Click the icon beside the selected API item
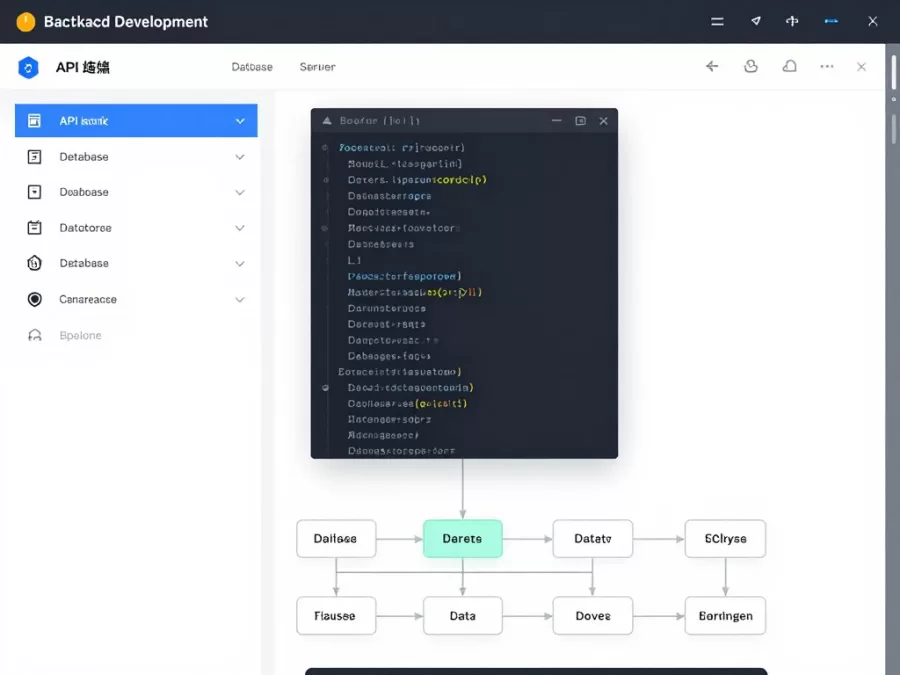 (x=34, y=121)
